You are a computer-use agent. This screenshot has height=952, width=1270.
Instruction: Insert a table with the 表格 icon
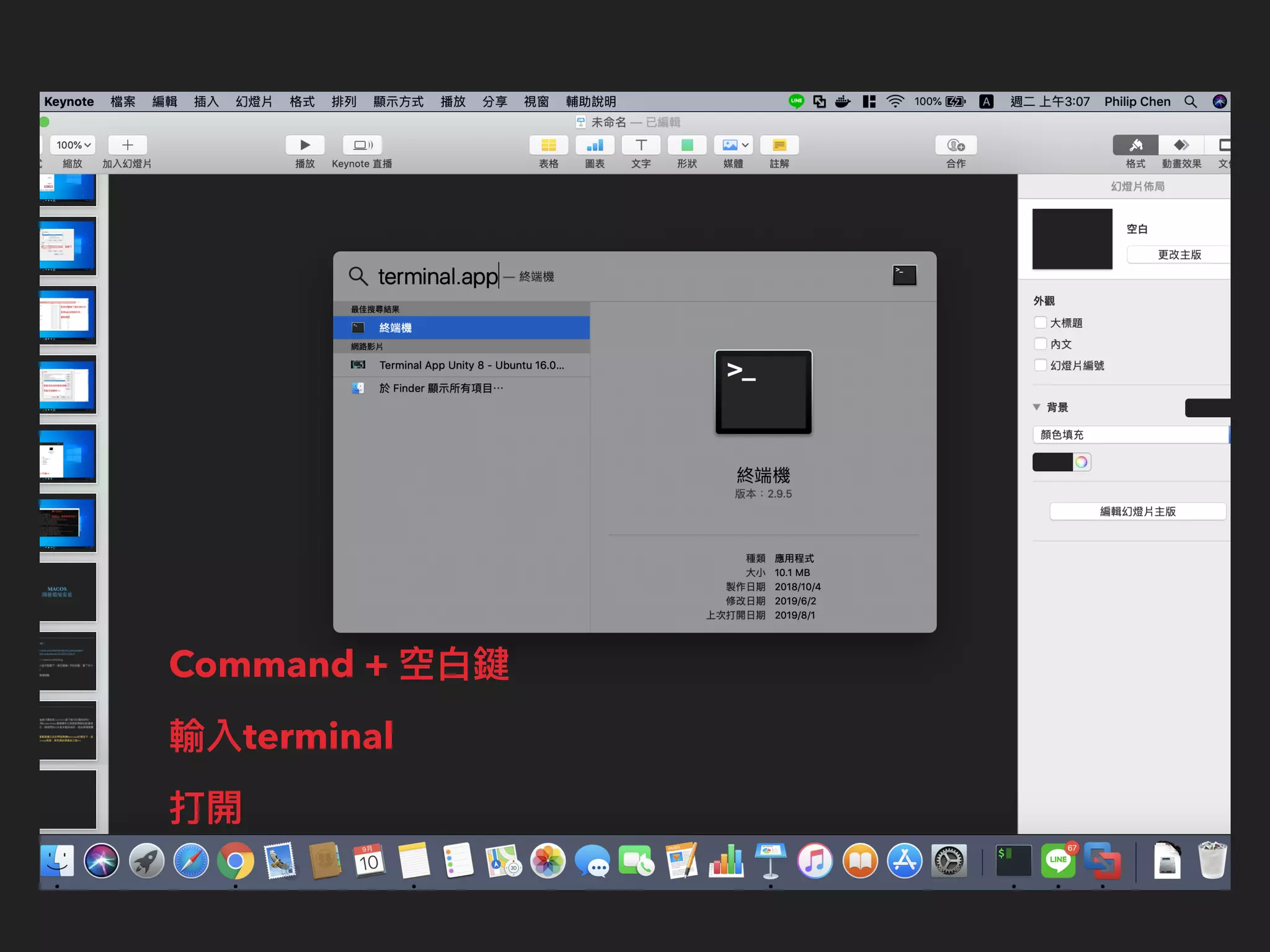[x=548, y=145]
